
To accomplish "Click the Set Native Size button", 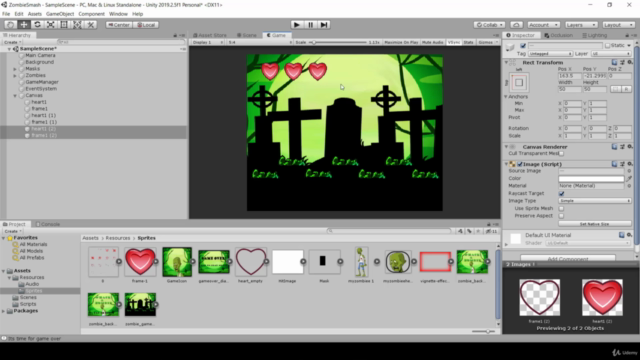I will 595,224.
